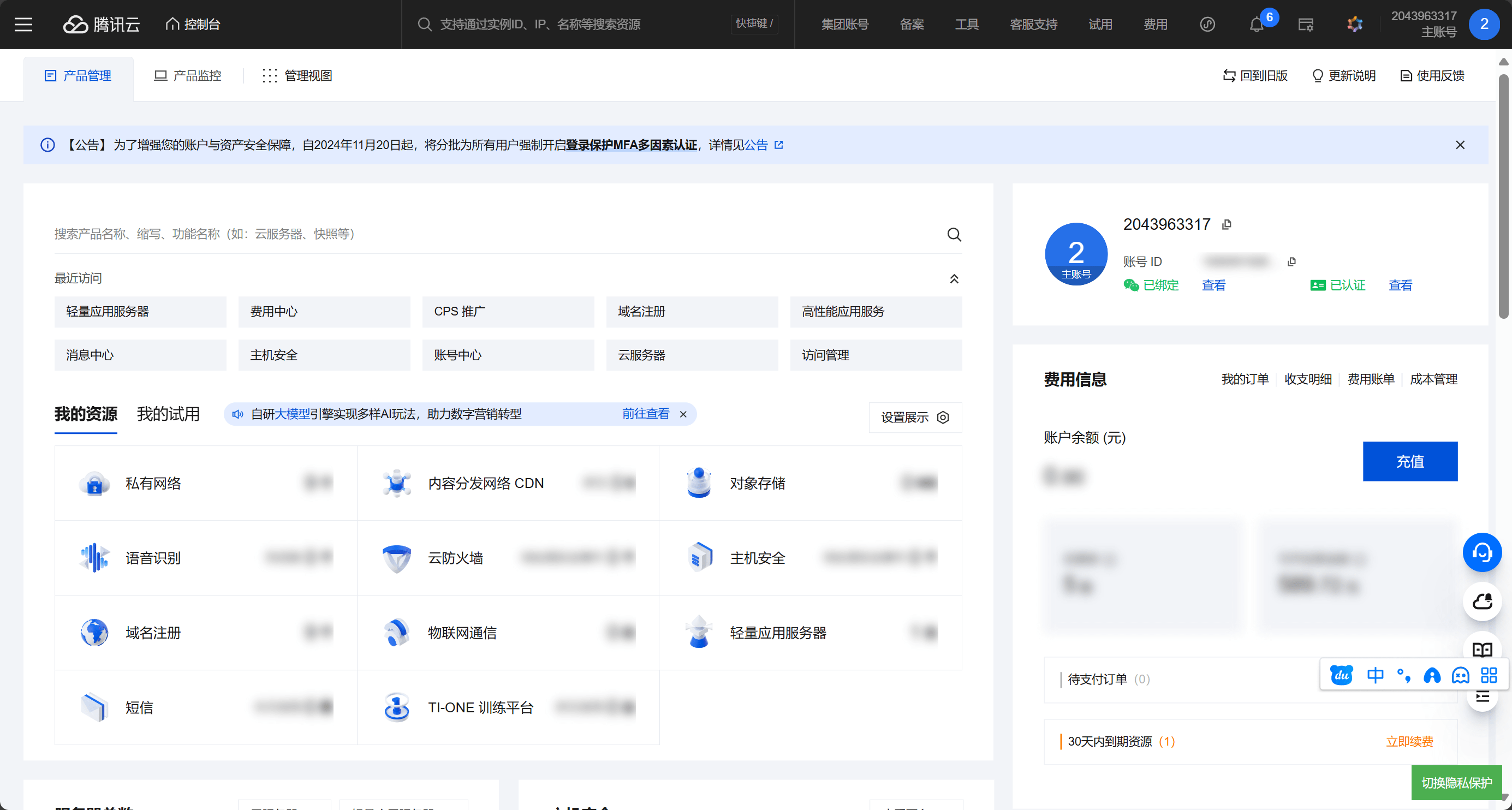Click the magnifier icon in the product search box

click(953, 234)
